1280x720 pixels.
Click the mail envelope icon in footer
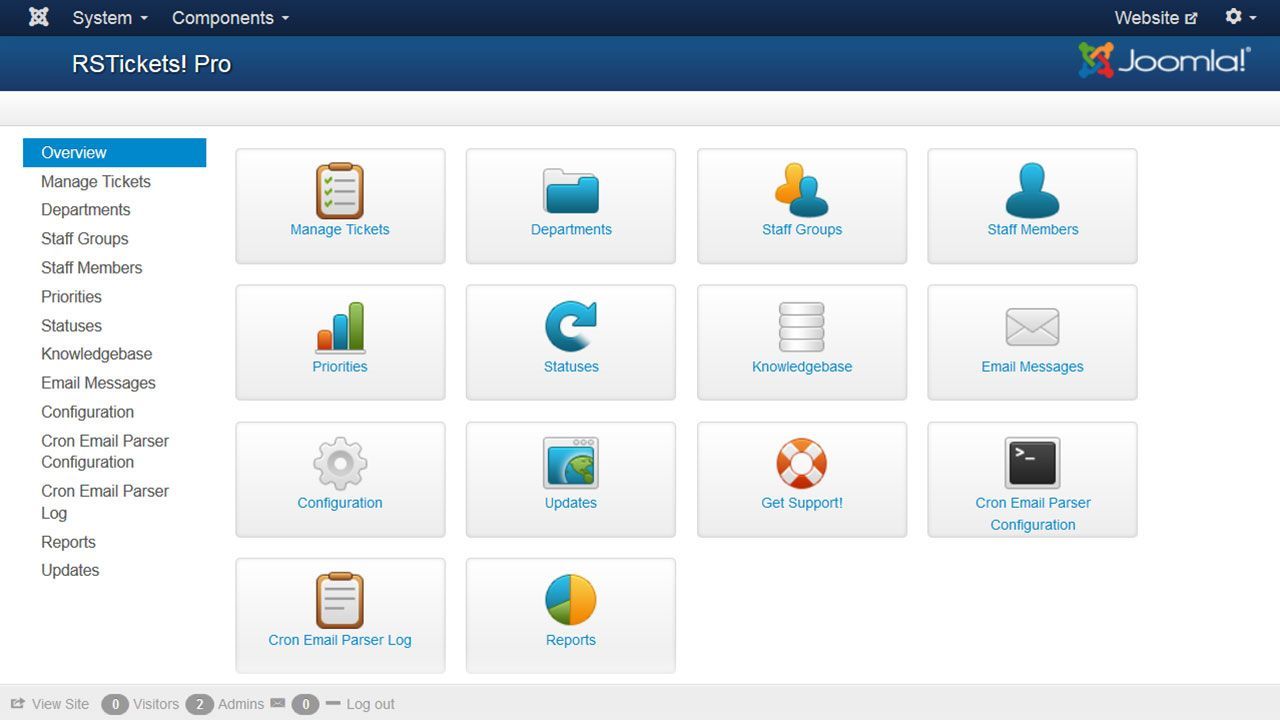pos(278,704)
